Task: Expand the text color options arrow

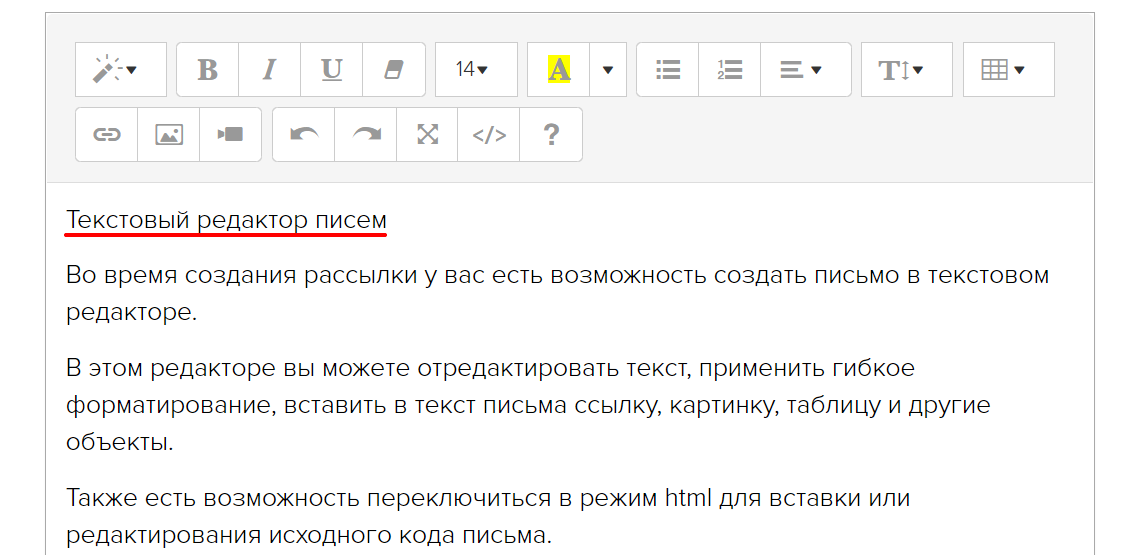Action: point(608,70)
